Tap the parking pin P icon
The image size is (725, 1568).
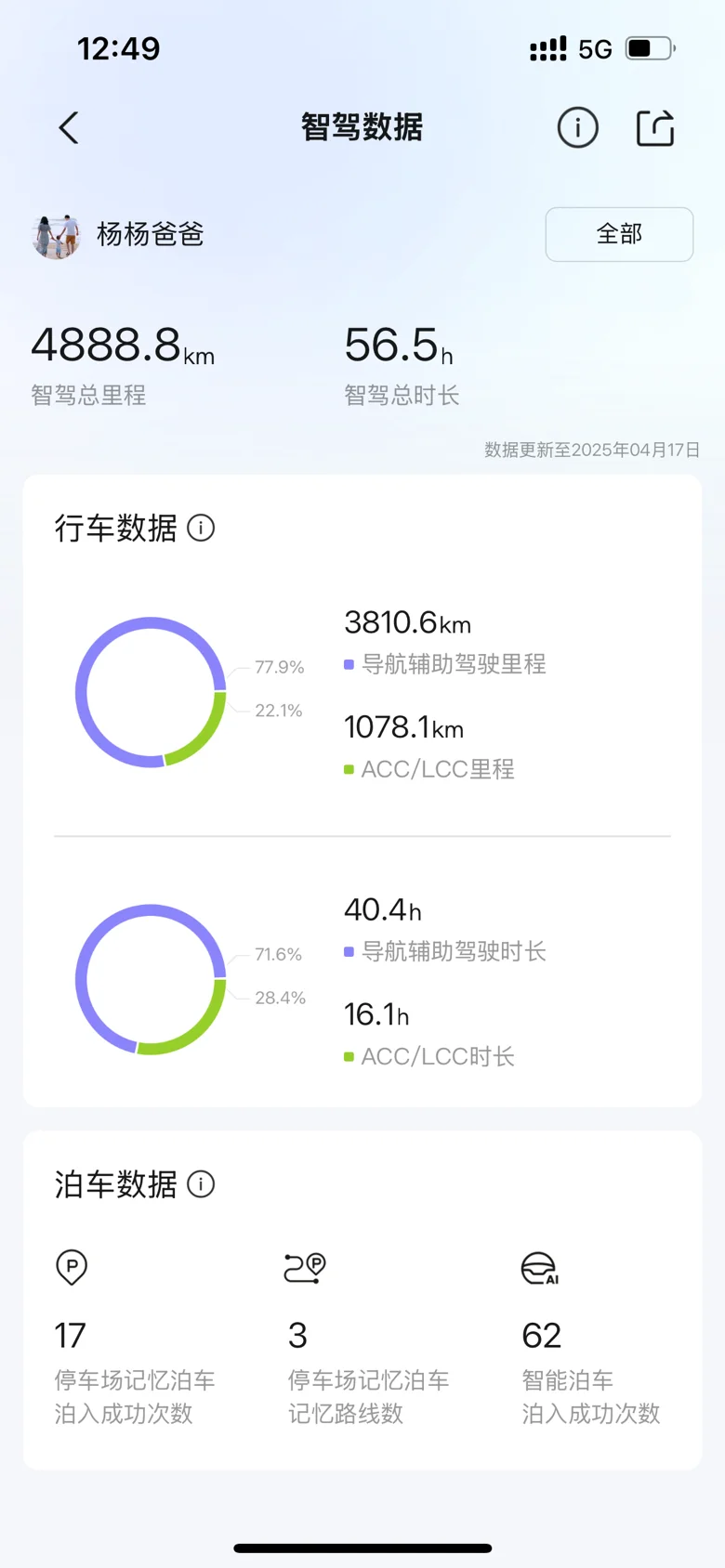click(72, 1267)
